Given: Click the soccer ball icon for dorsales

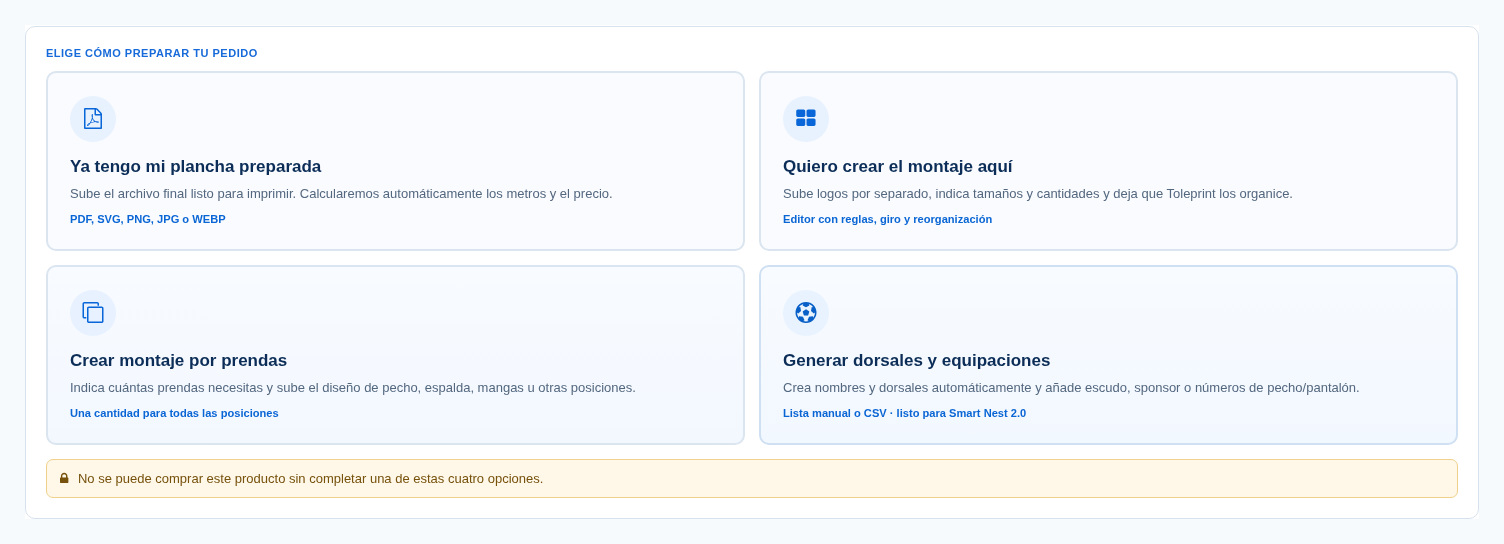Looking at the screenshot, I should [806, 312].
